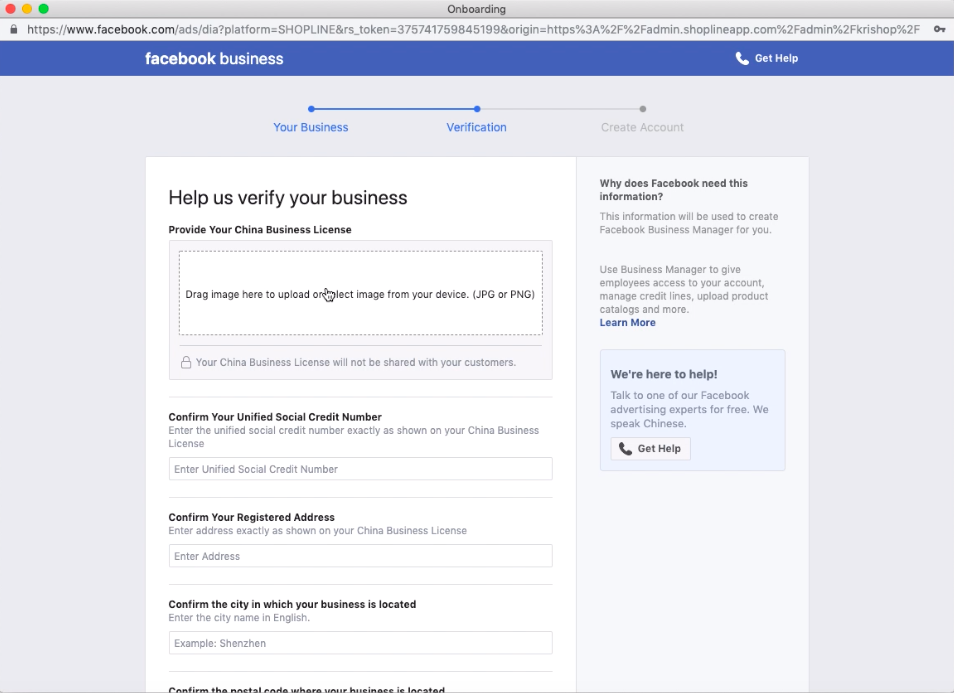Click the lock icon in the address bar
Viewport: 954px width, 693px height.
[x=14, y=29]
